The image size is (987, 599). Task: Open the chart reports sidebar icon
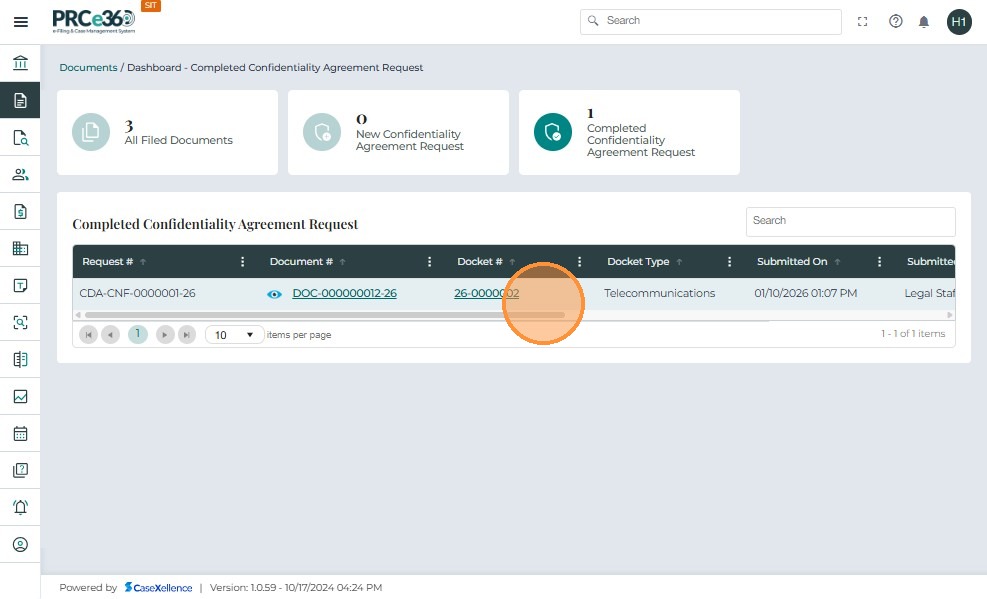click(x=20, y=396)
